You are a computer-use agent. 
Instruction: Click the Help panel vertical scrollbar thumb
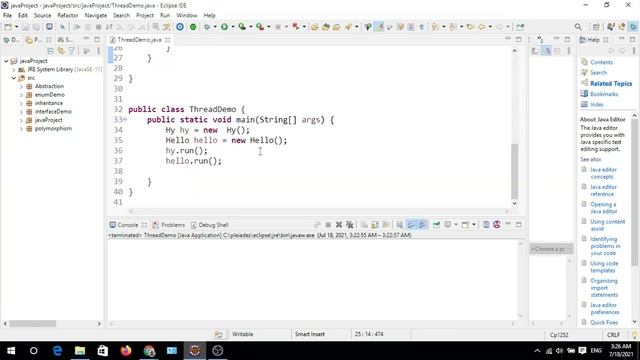pyautogui.click(x=634, y=192)
